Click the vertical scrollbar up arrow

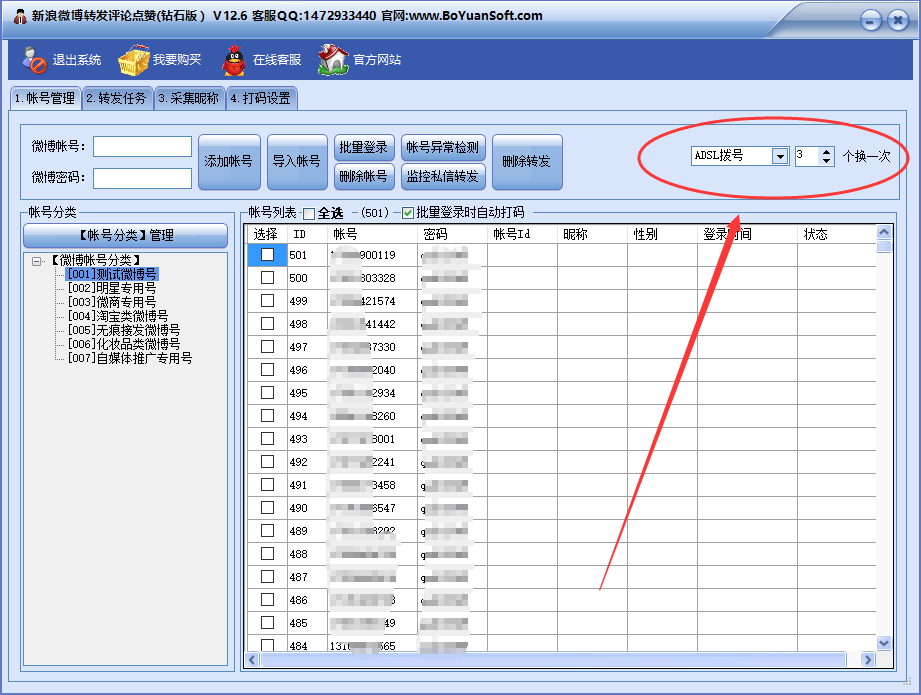coord(883,232)
